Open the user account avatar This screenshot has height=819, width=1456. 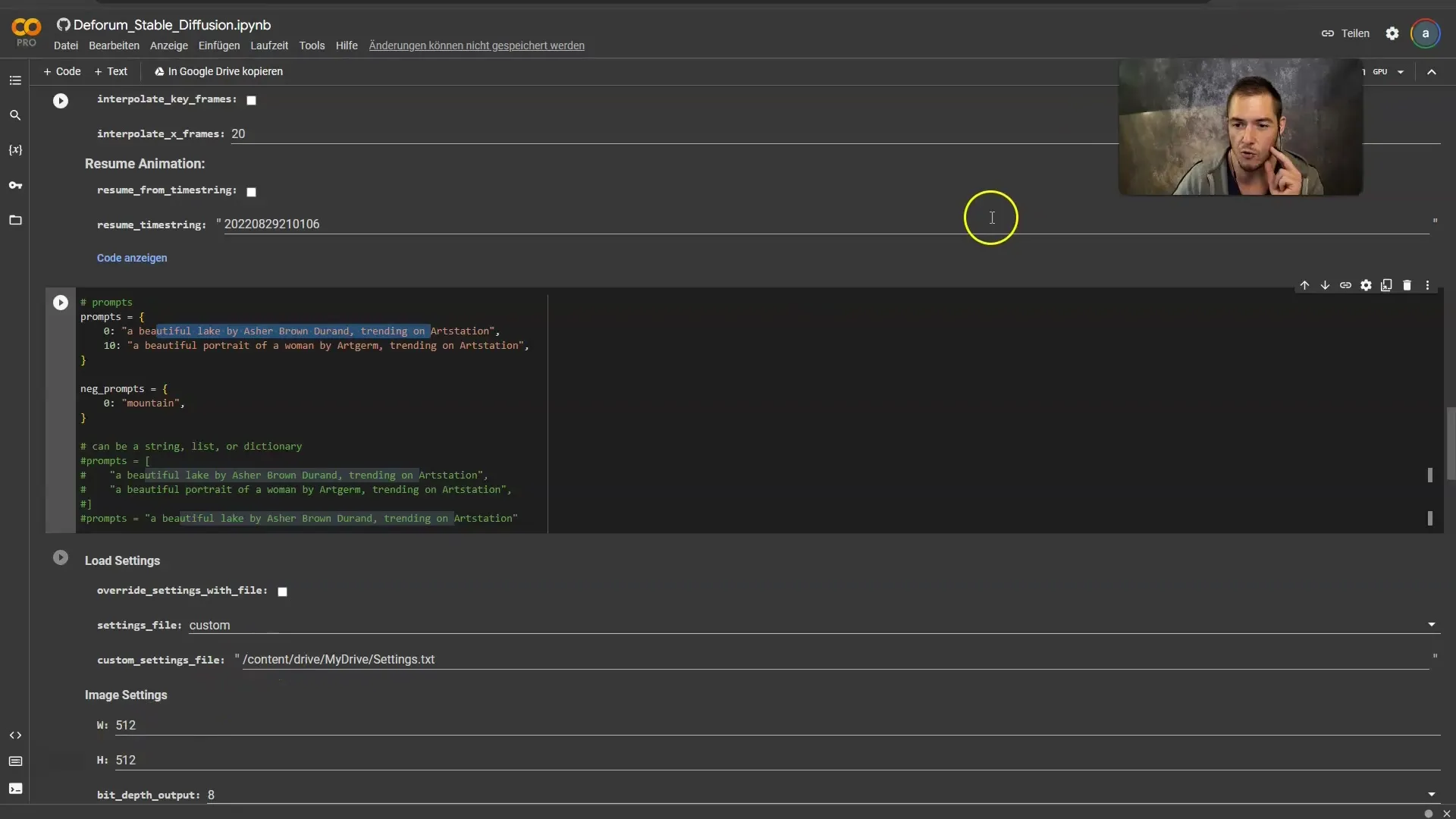click(x=1426, y=33)
